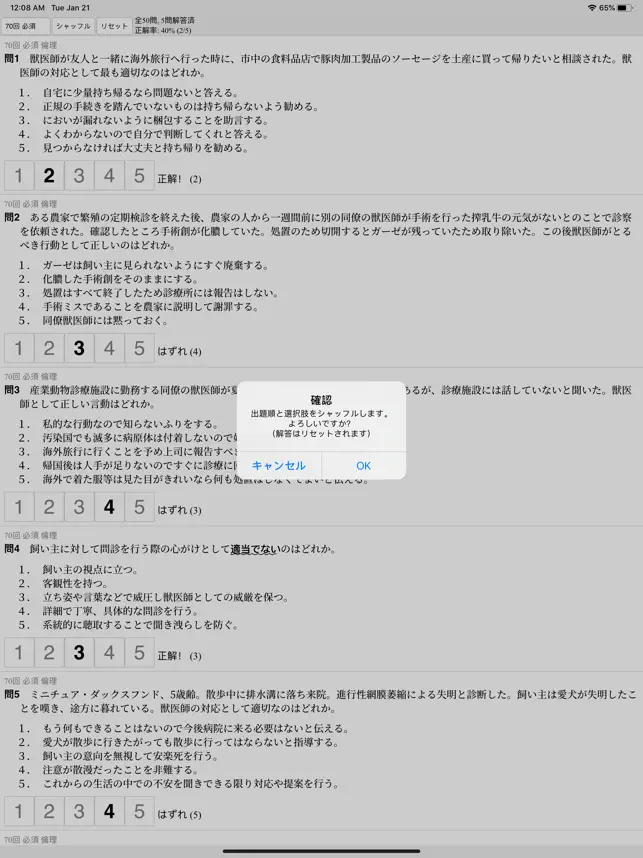Cancel the shuffle dialog with キャンセル
Screen dimensions: 643x858
pyautogui.click(x=279, y=466)
